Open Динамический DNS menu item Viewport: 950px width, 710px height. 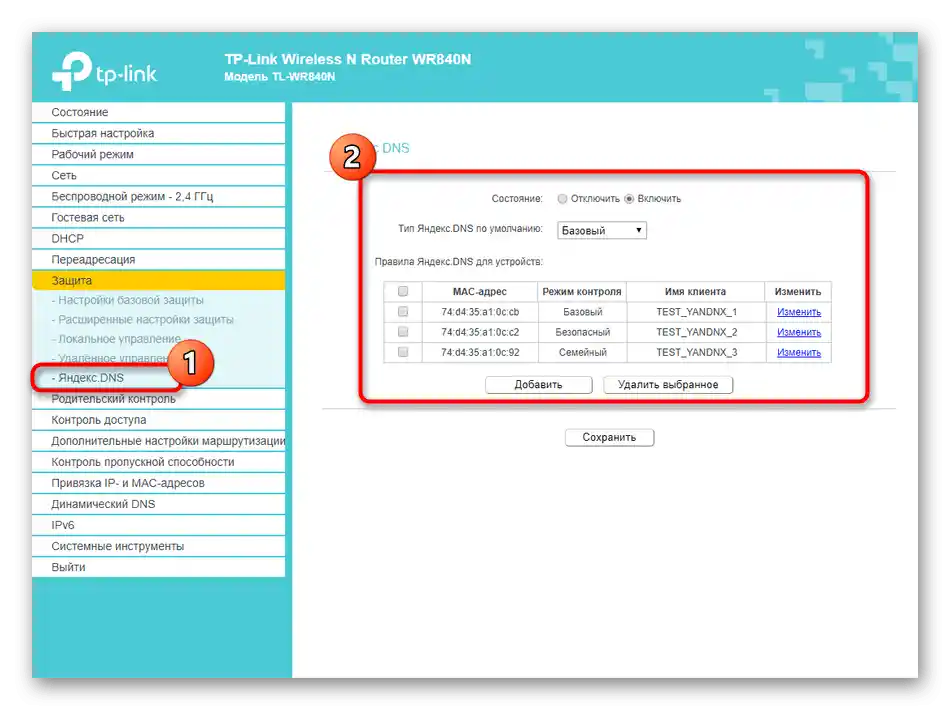point(158,504)
